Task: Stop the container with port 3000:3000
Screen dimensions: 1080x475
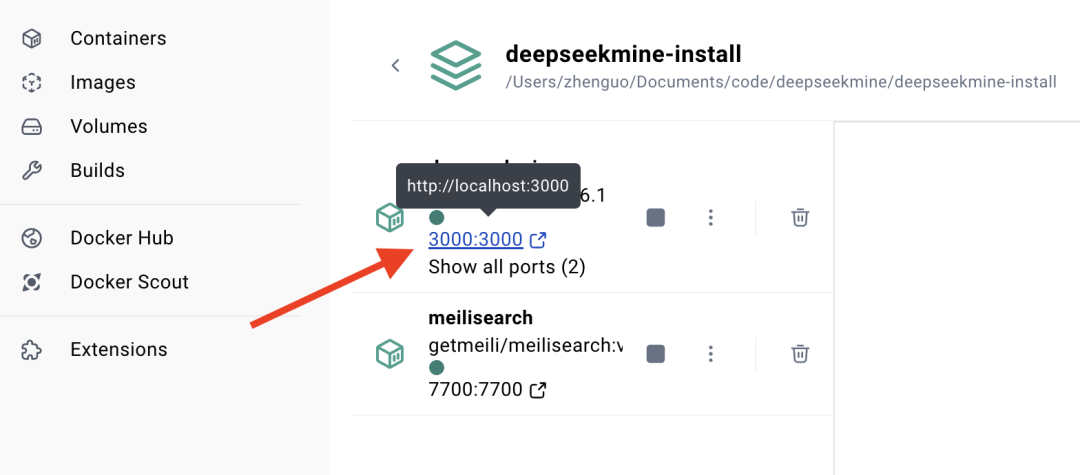Action: click(x=656, y=218)
